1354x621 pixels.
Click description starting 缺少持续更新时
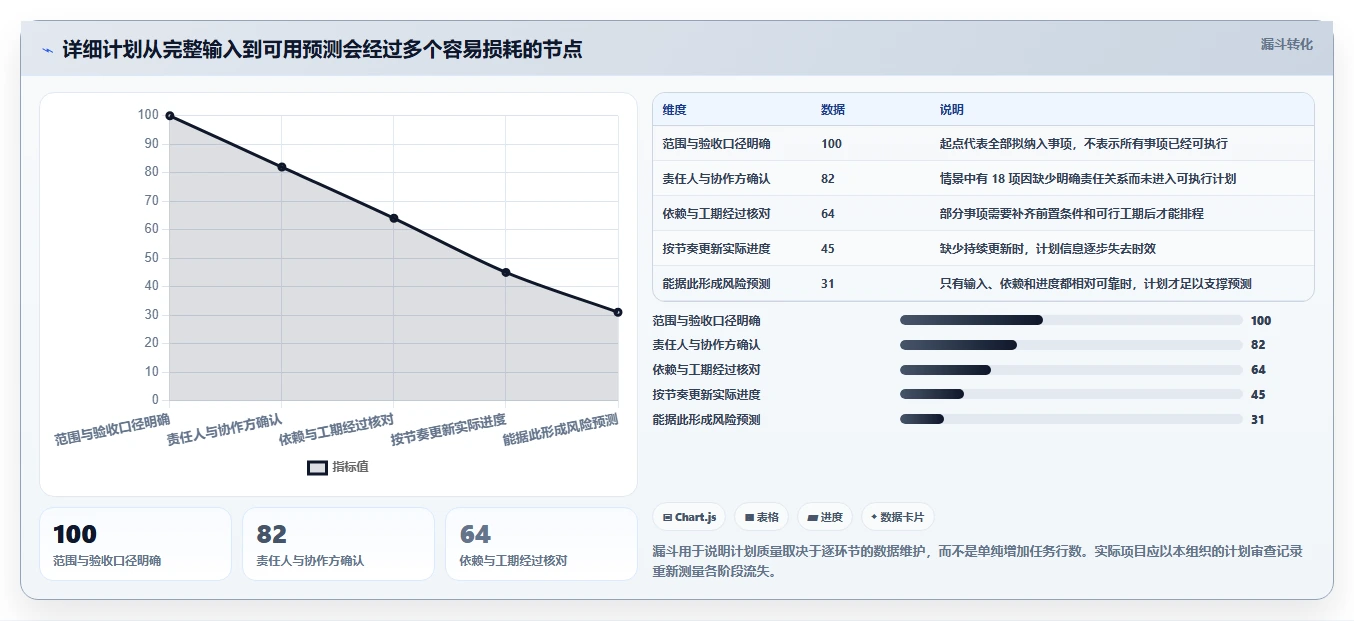coord(1047,249)
